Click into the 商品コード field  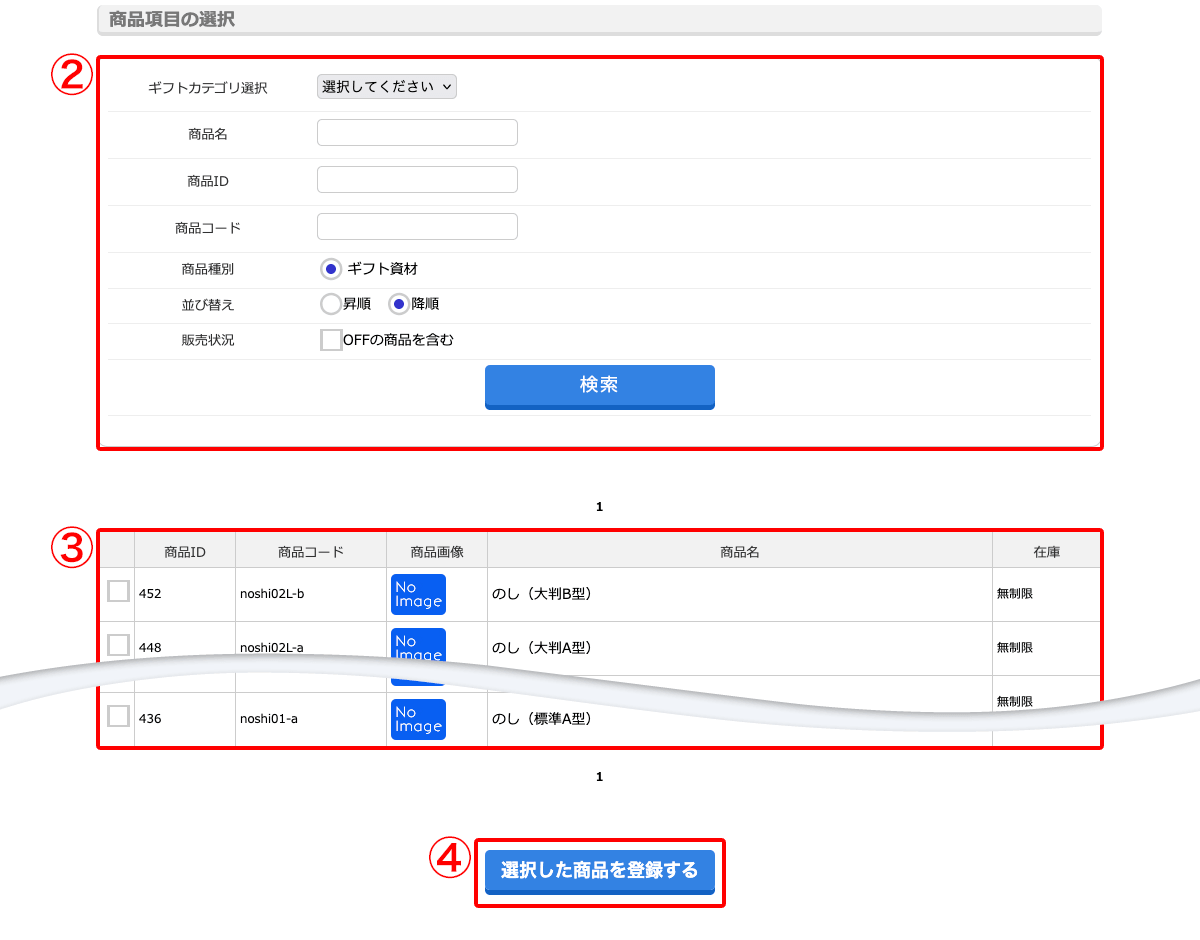click(x=417, y=227)
